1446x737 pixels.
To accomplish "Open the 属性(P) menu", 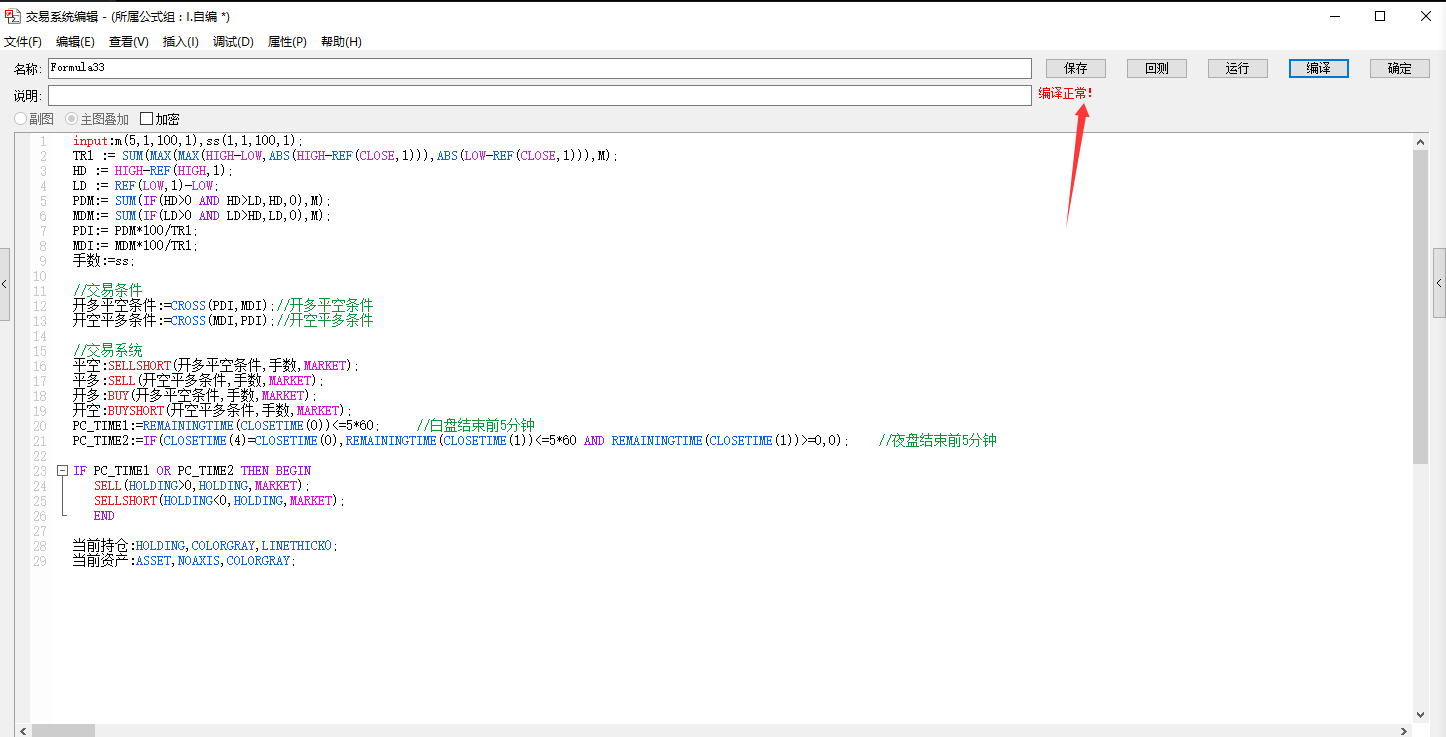I will tap(287, 42).
